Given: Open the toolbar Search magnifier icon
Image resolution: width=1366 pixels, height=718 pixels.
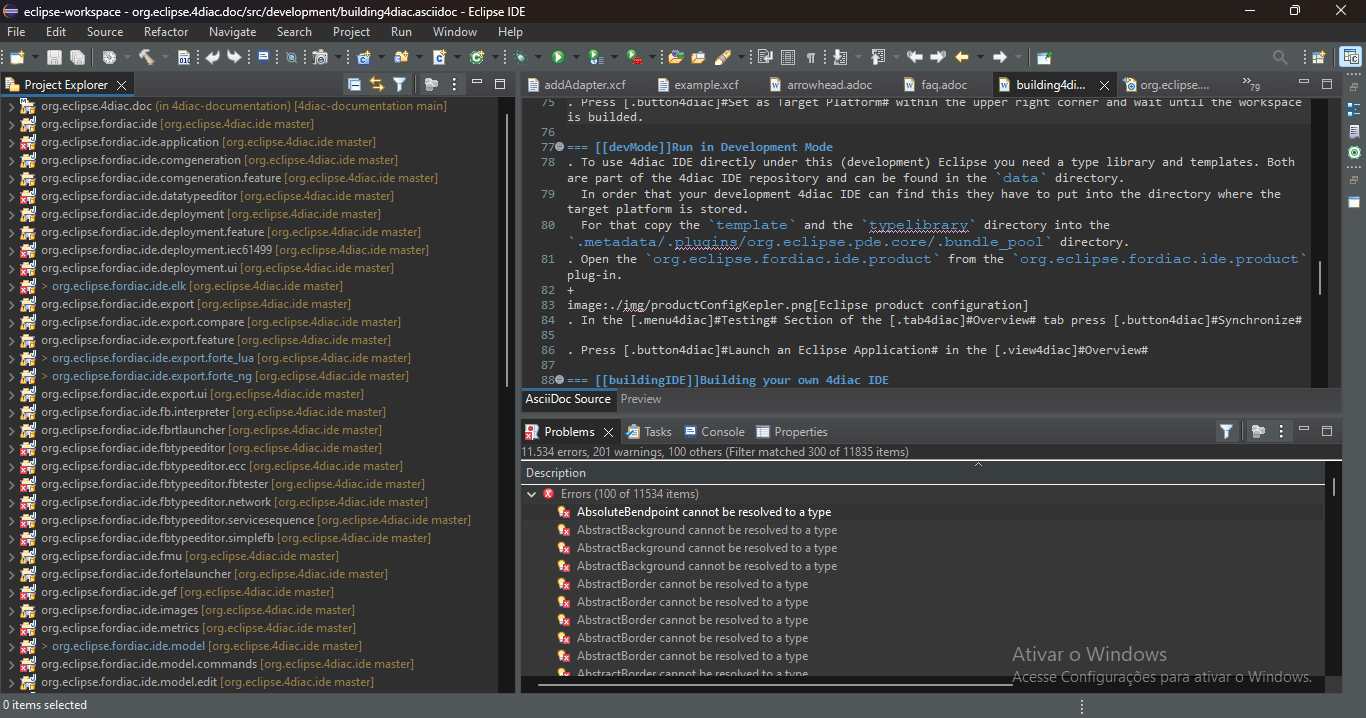Looking at the screenshot, I should [1280, 58].
